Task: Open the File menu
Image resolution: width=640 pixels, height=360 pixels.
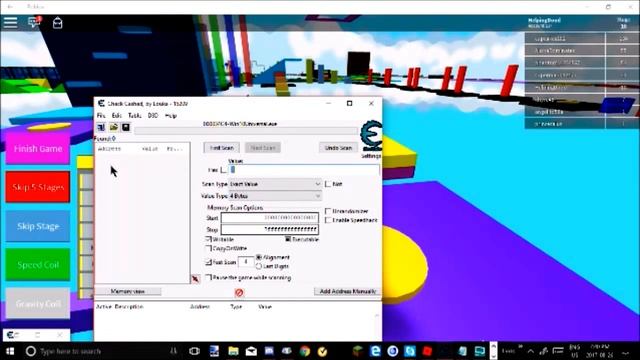Action: [101, 116]
